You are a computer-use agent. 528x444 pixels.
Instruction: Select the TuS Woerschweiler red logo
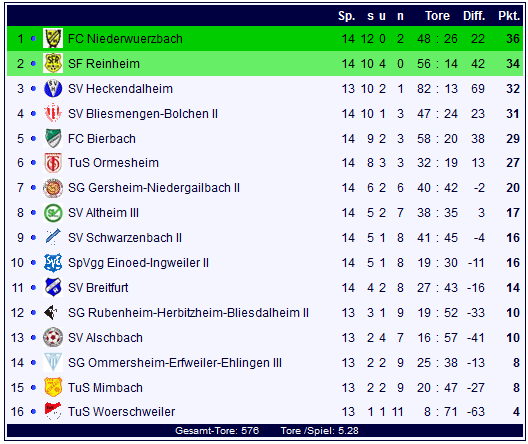point(53,411)
